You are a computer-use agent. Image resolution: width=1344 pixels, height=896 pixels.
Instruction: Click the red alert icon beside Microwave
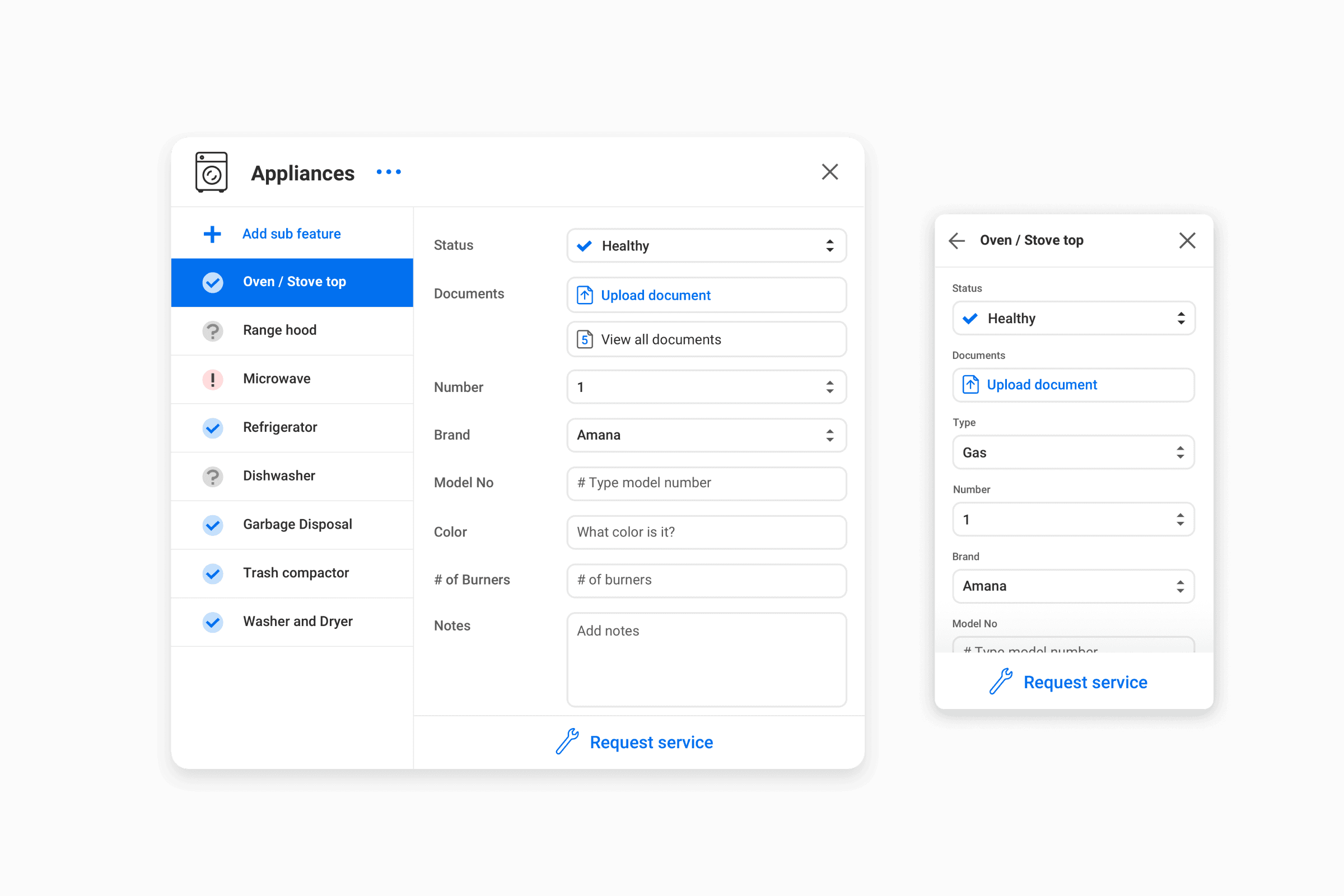(x=213, y=380)
